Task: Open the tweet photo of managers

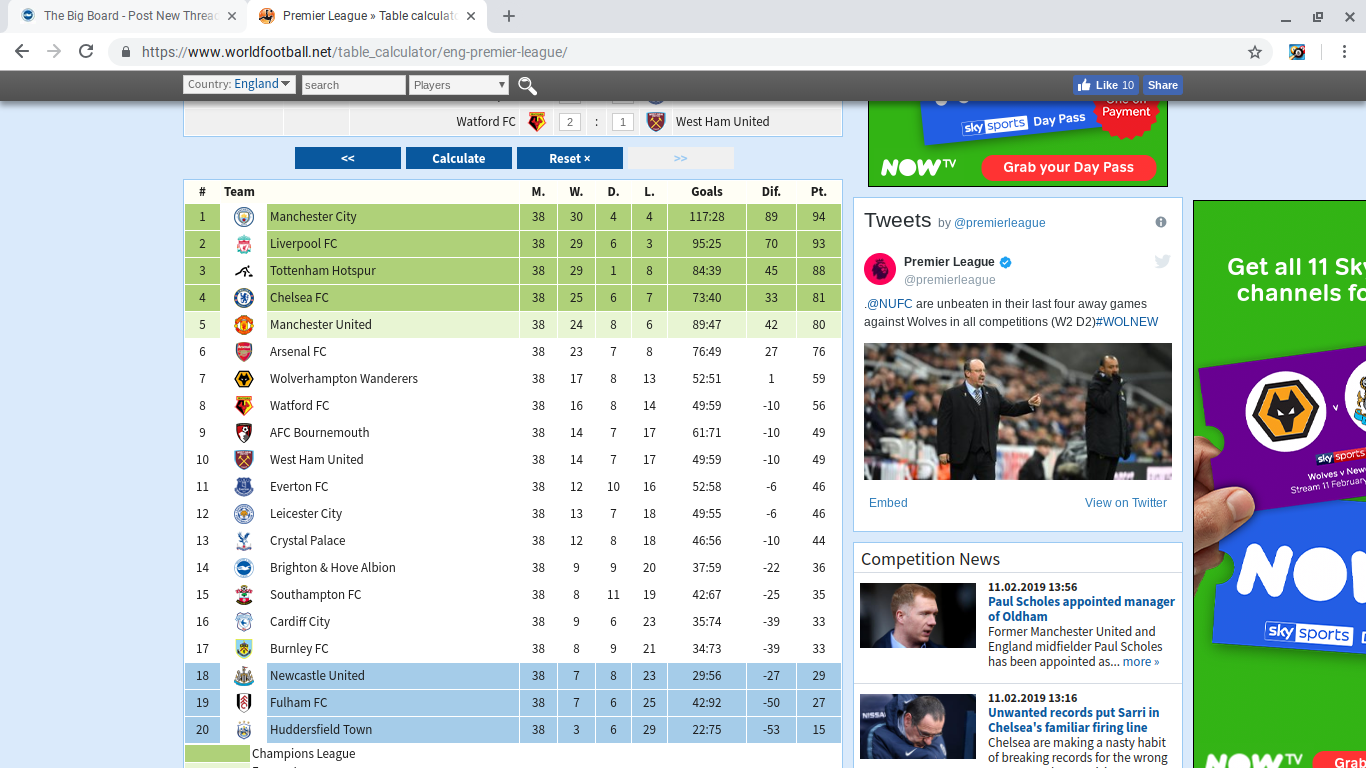Action: click(1018, 411)
